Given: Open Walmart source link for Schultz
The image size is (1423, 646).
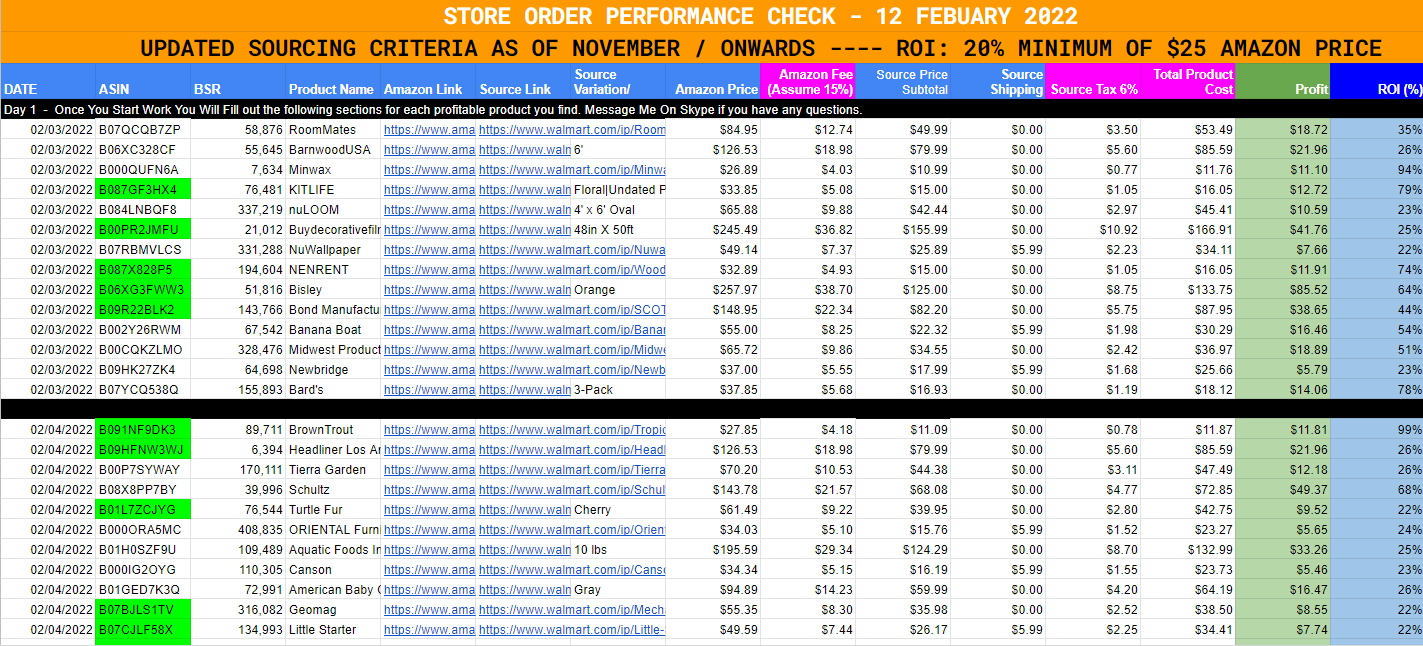Looking at the screenshot, I should 572,489.
